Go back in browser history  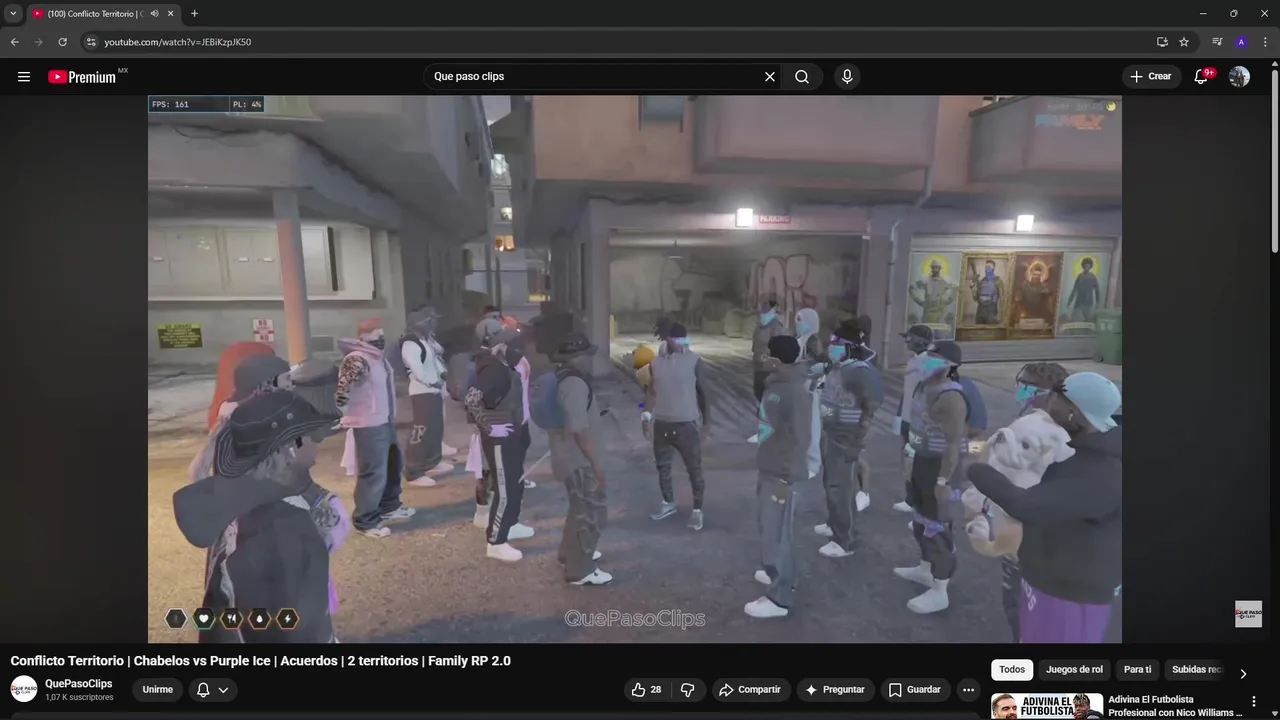tap(14, 42)
